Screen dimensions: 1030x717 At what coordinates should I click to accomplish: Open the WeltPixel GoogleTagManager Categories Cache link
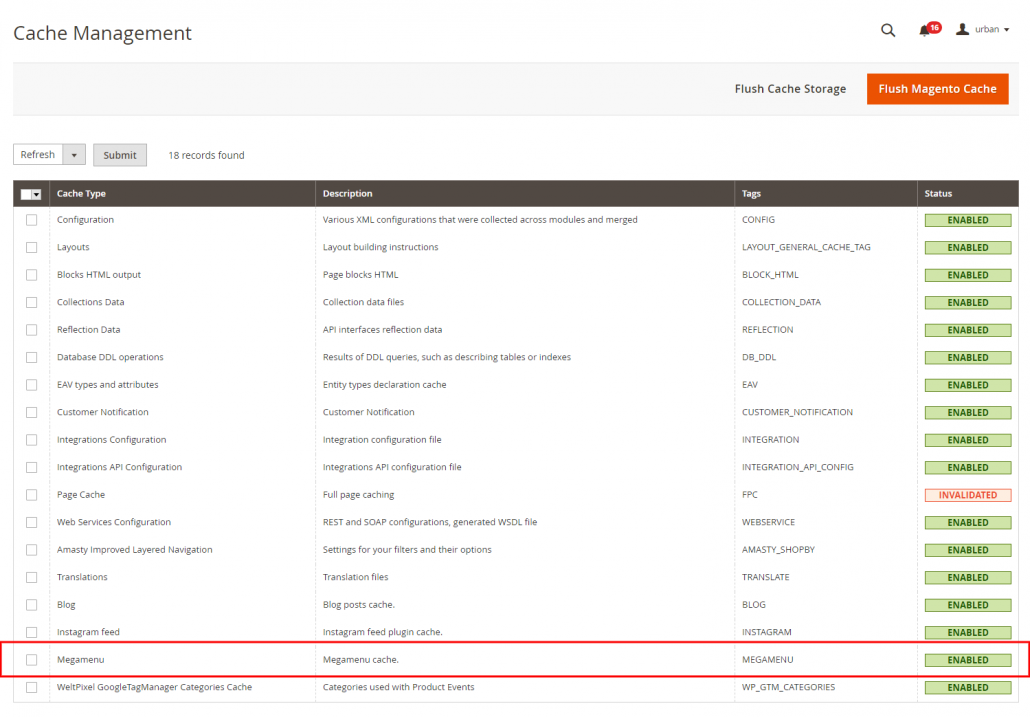153,687
